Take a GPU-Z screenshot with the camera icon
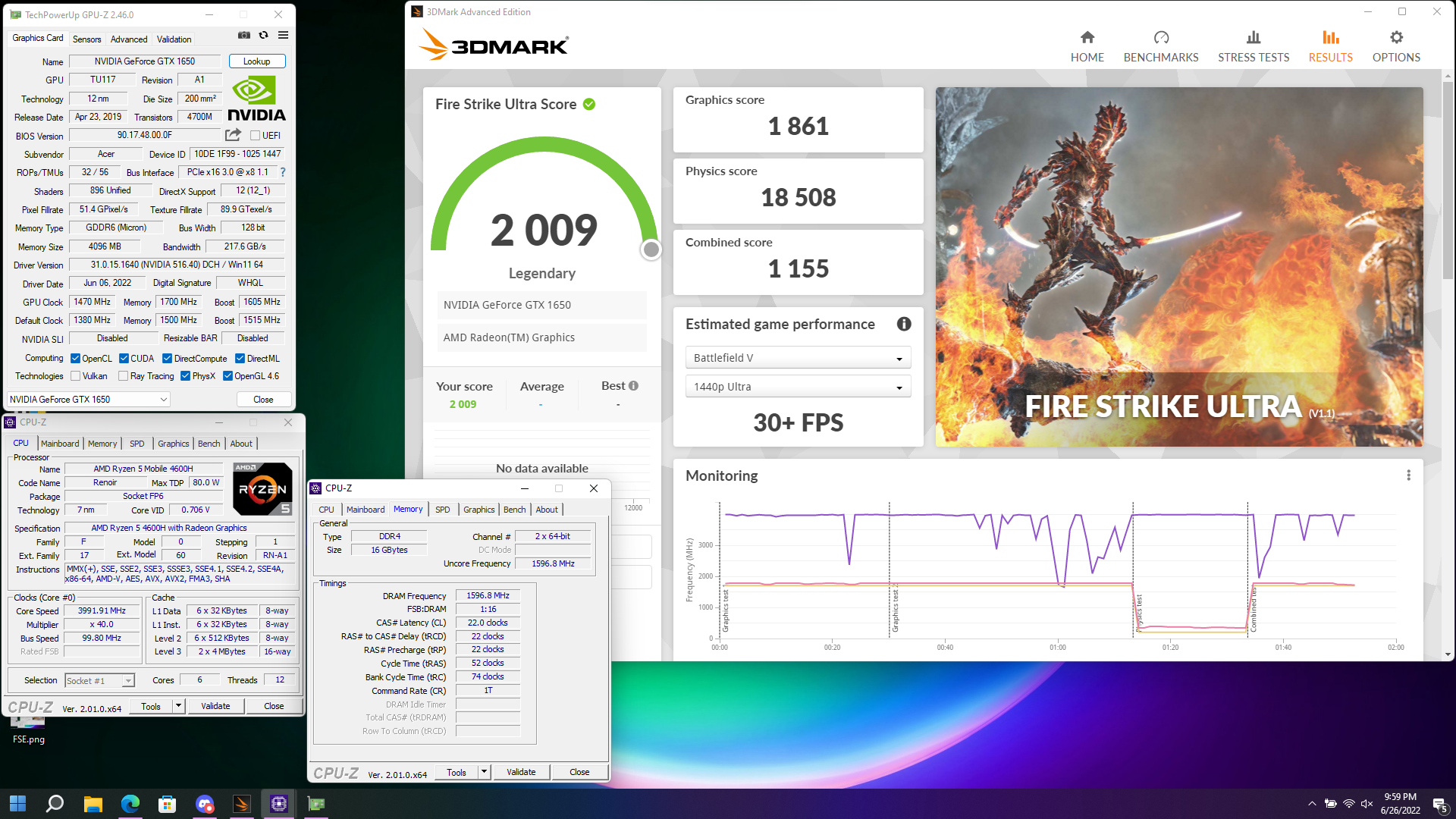Image resolution: width=1456 pixels, height=819 pixels. tap(244, 35)
